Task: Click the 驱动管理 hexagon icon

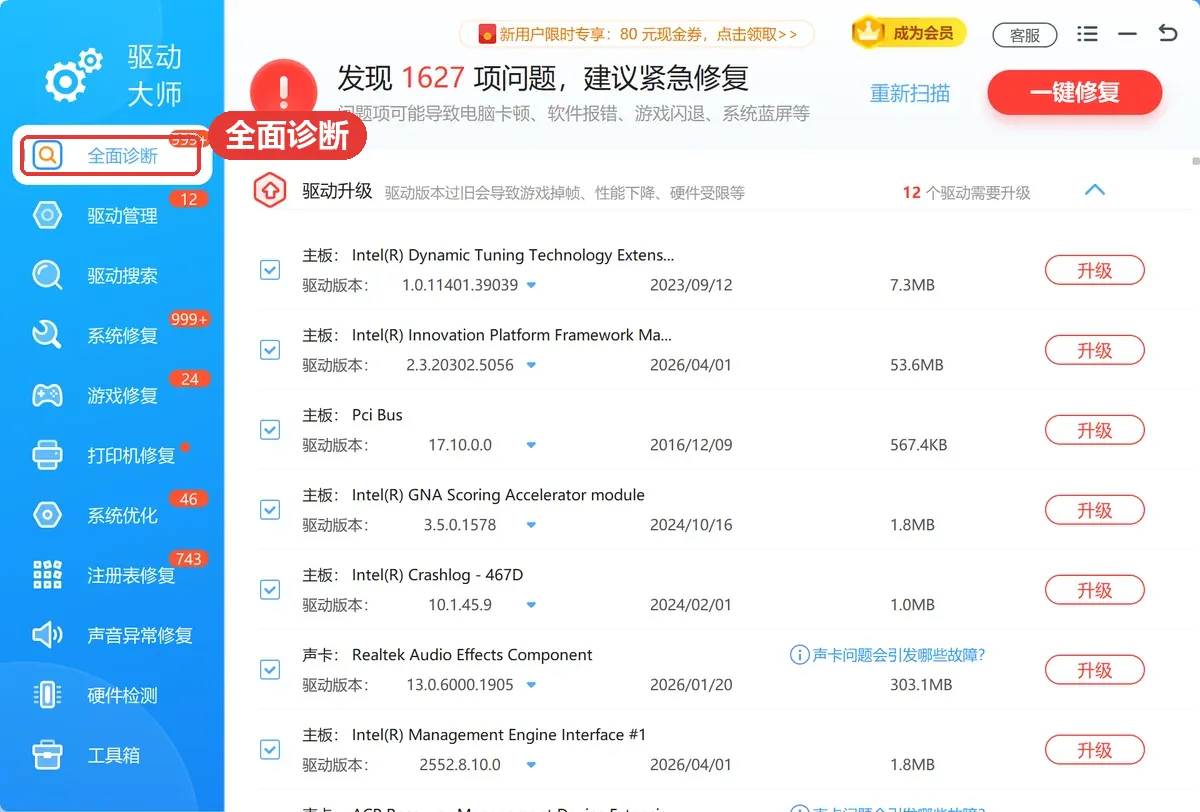Action: coord(47,215)
